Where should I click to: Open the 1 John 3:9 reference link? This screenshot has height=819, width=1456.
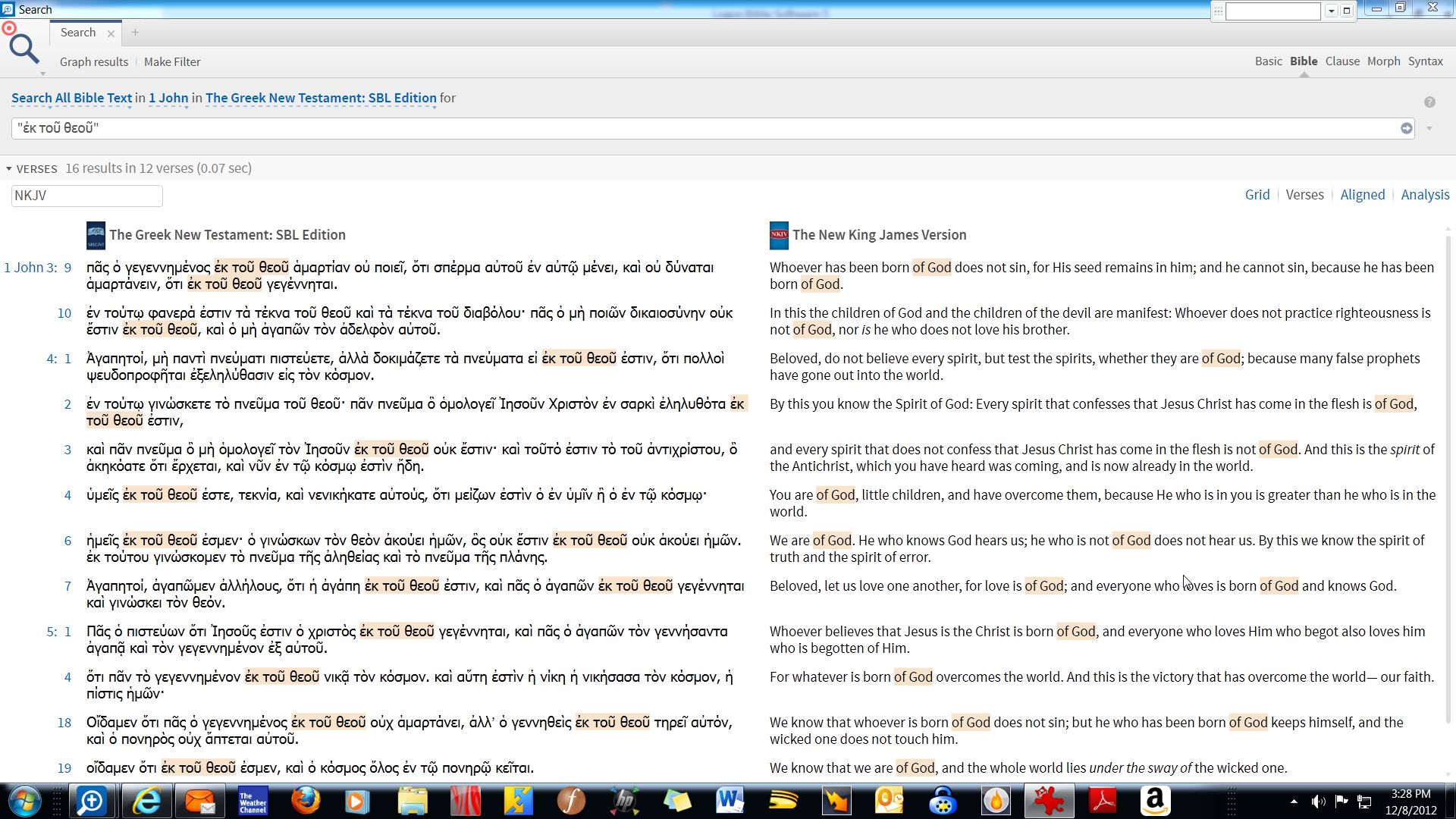pos(37,268)
